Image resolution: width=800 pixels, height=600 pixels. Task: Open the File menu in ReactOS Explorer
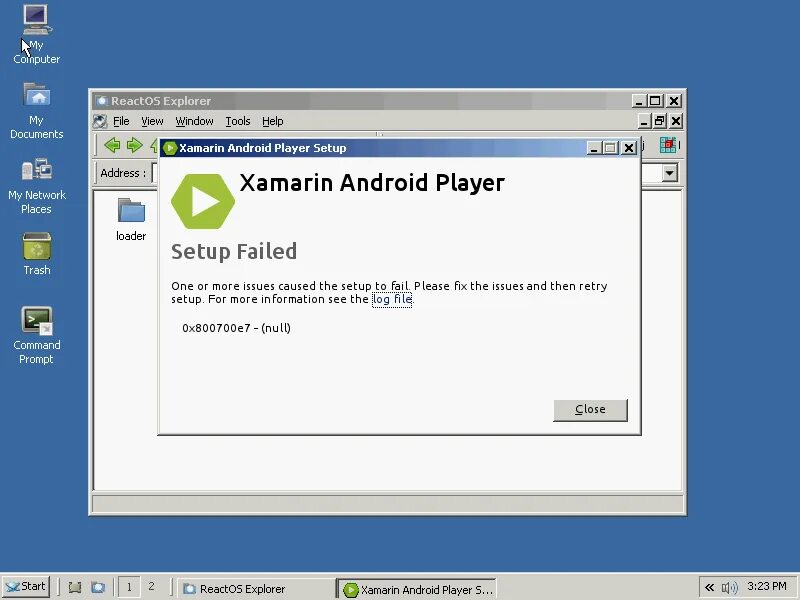121,121
